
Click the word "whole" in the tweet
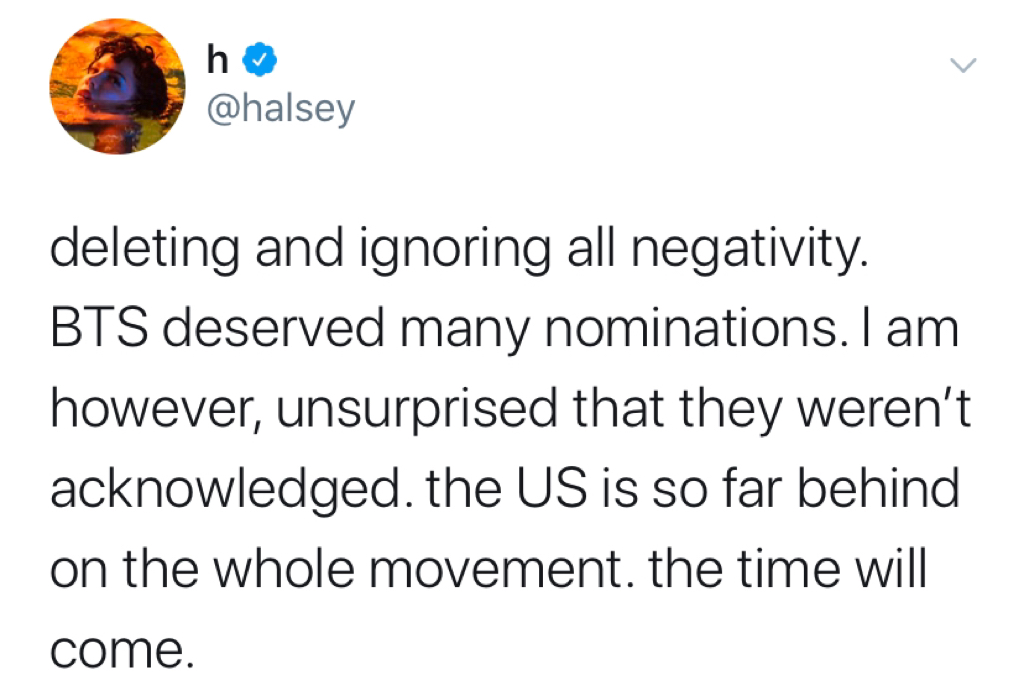tap(284, 568)
